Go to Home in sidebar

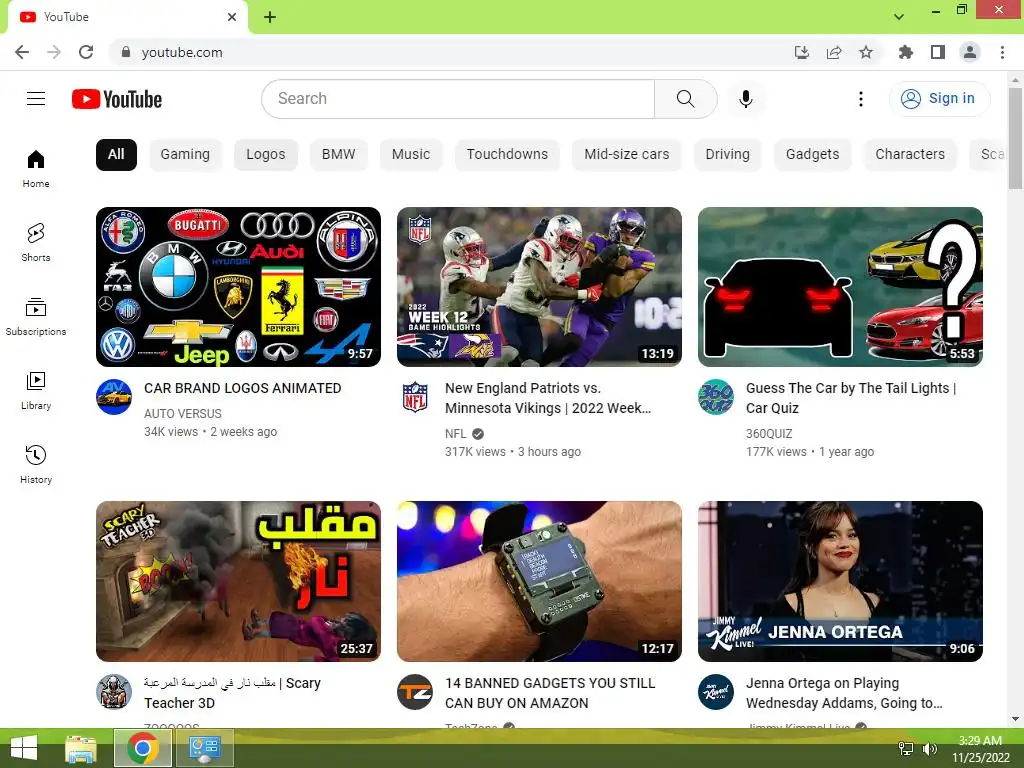[36, 168]
